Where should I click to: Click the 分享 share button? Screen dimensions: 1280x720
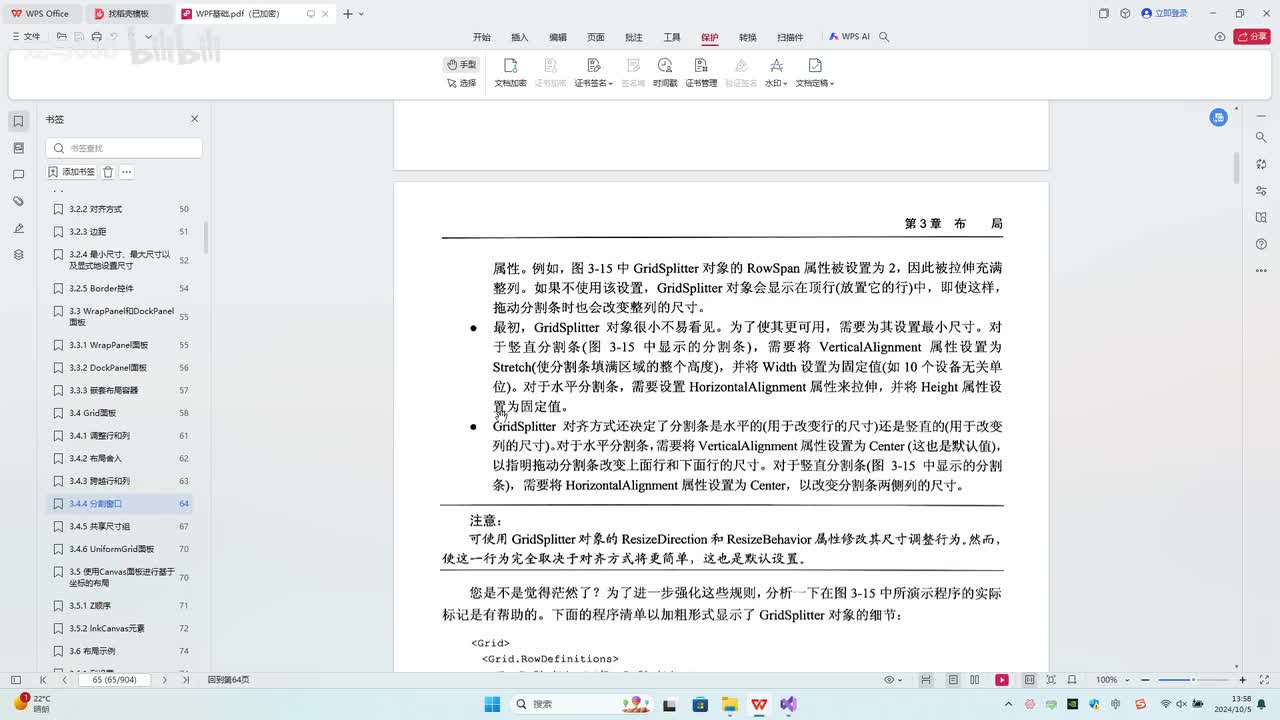click(1252, 37)
